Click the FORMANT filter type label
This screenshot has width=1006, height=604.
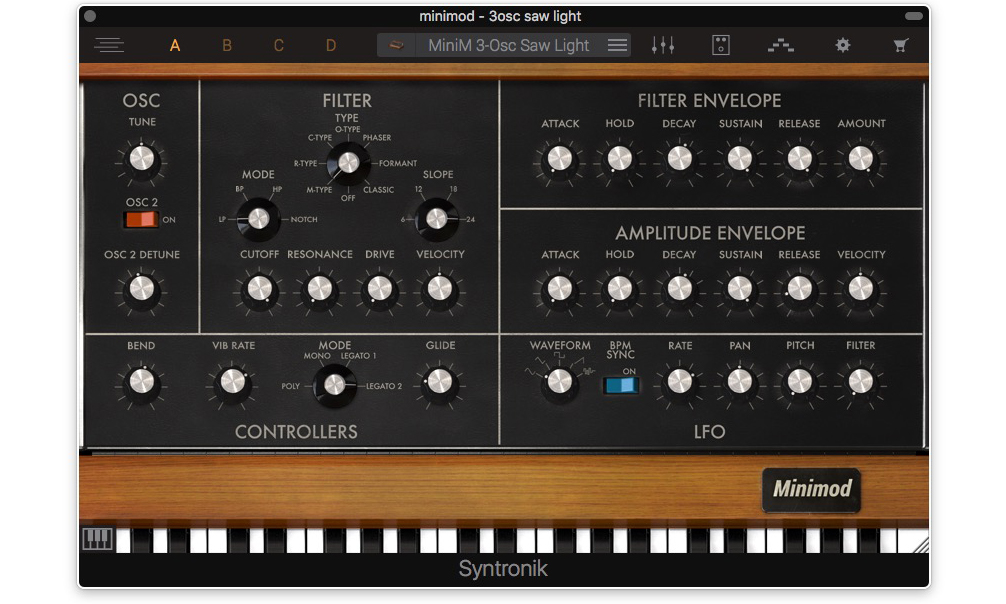point(398,164)
